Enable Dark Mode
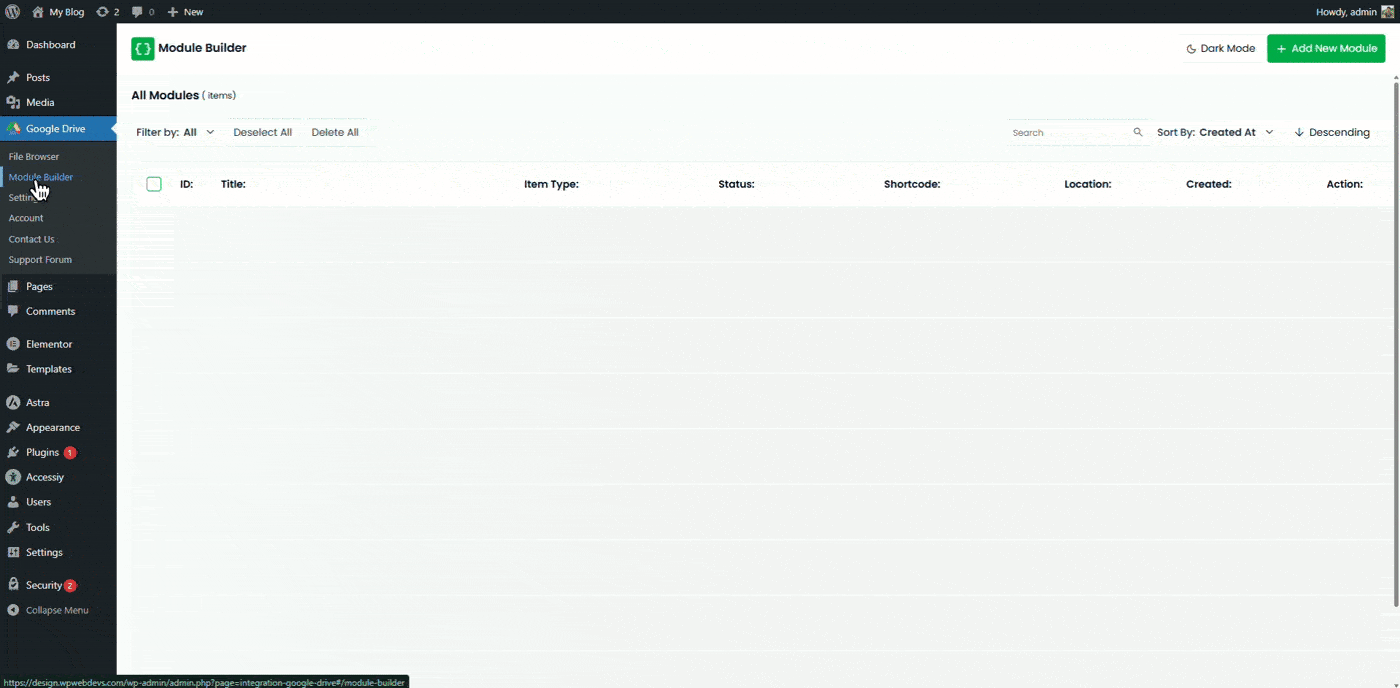 [1219, 47]
